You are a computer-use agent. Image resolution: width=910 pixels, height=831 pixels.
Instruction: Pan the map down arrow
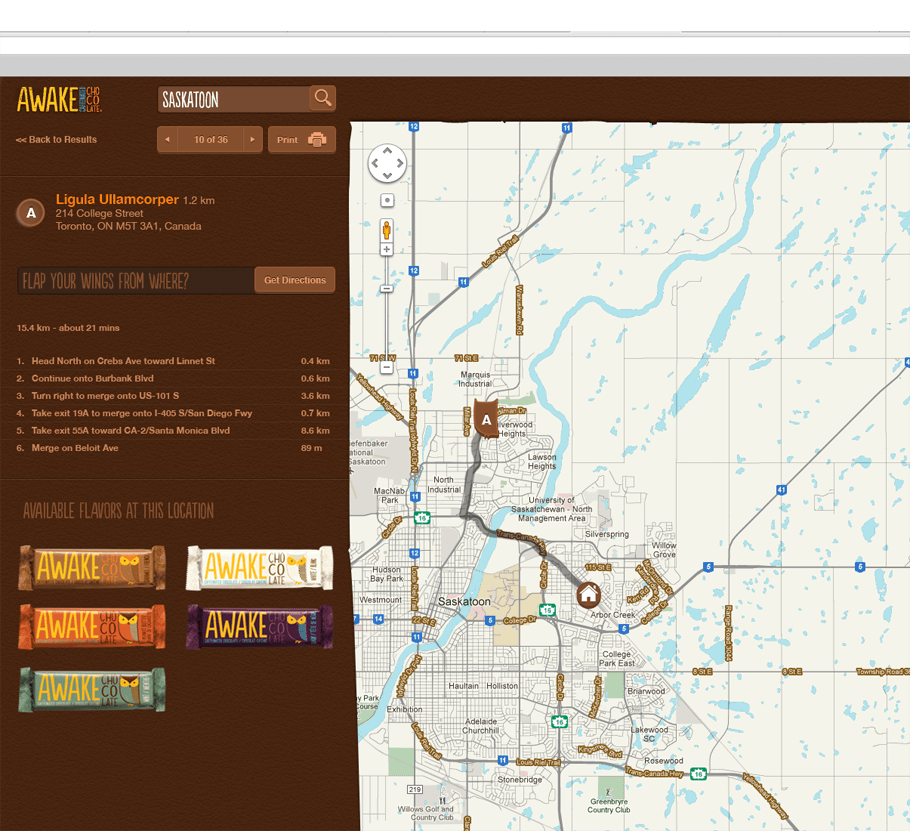pos(387,175)
